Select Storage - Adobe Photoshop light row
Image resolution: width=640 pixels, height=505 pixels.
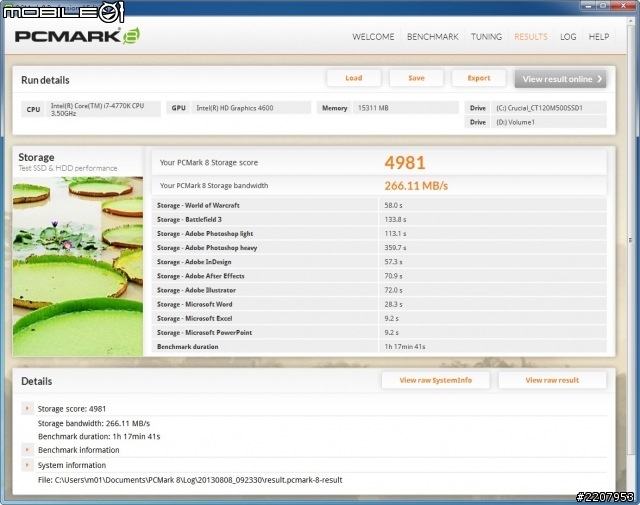pos(379,234)
